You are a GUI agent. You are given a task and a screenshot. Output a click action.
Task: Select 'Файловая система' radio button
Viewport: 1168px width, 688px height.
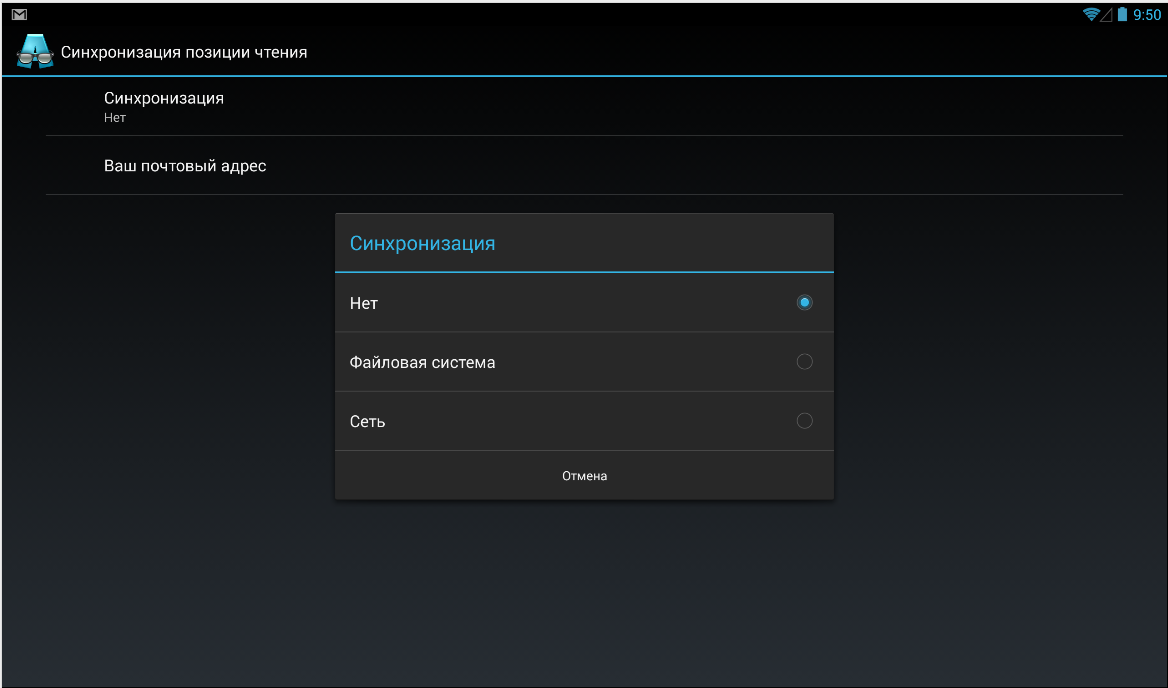(804, 362)
